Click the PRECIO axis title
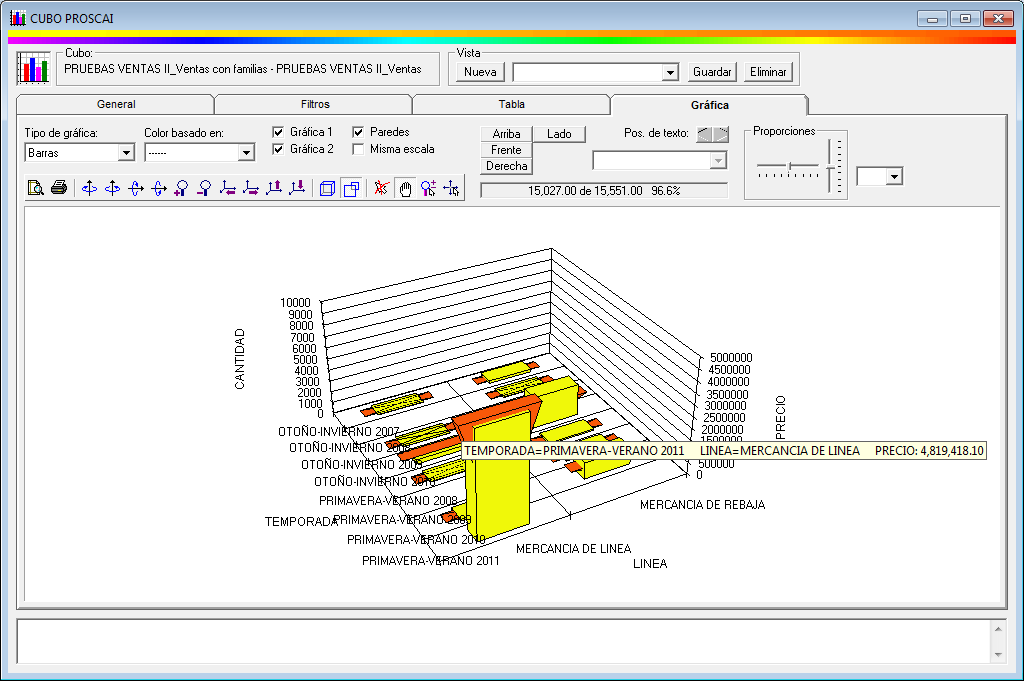 pyautogui.click(x=780, y=417)
